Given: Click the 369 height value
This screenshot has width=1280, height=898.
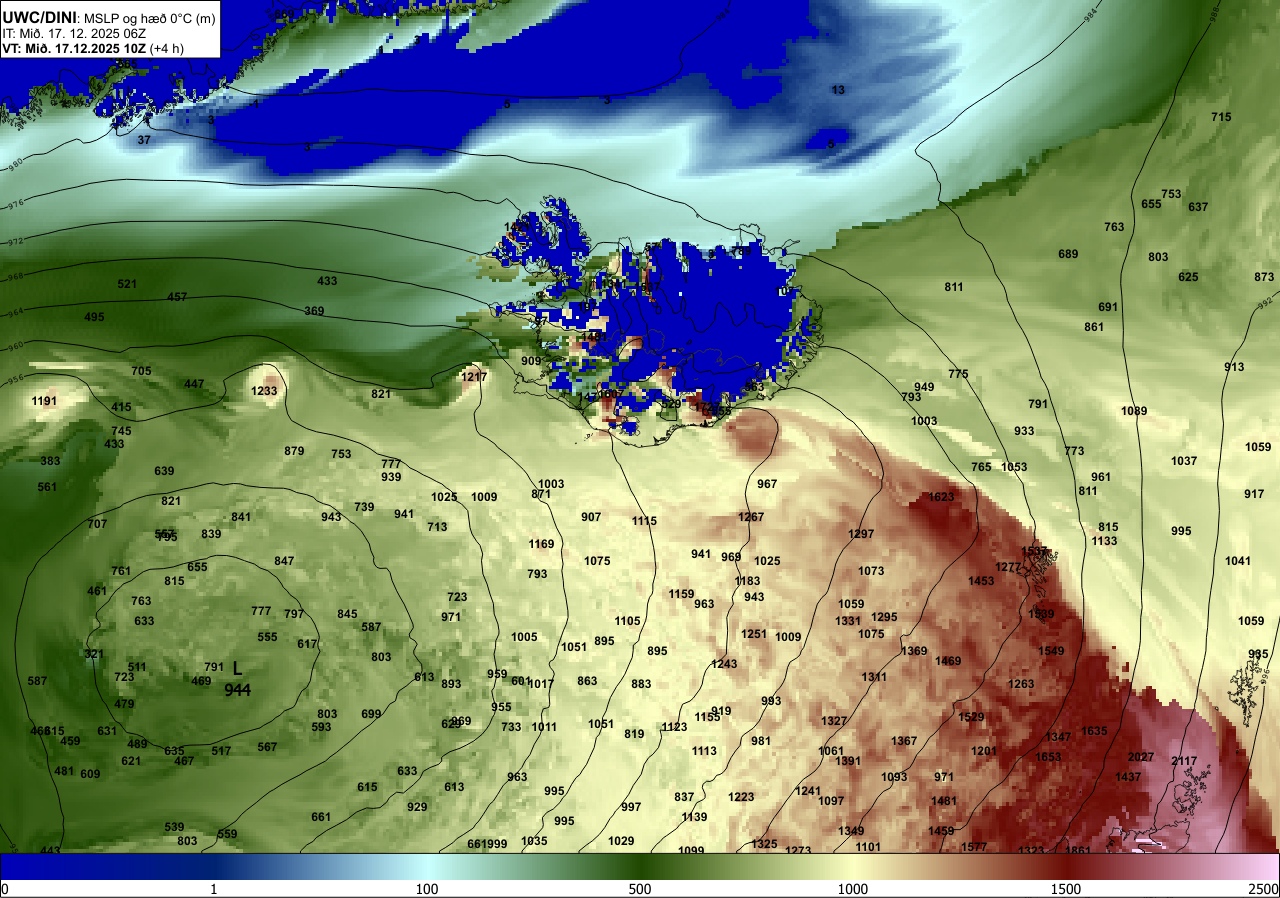Looking at the screenshot, I should pos(314,311).
